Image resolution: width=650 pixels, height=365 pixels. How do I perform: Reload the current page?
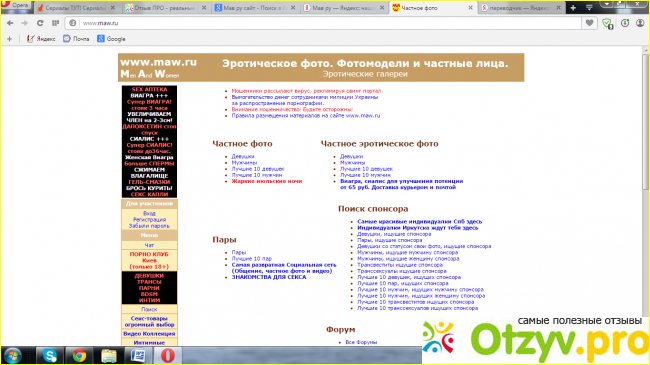pos(40,23)
